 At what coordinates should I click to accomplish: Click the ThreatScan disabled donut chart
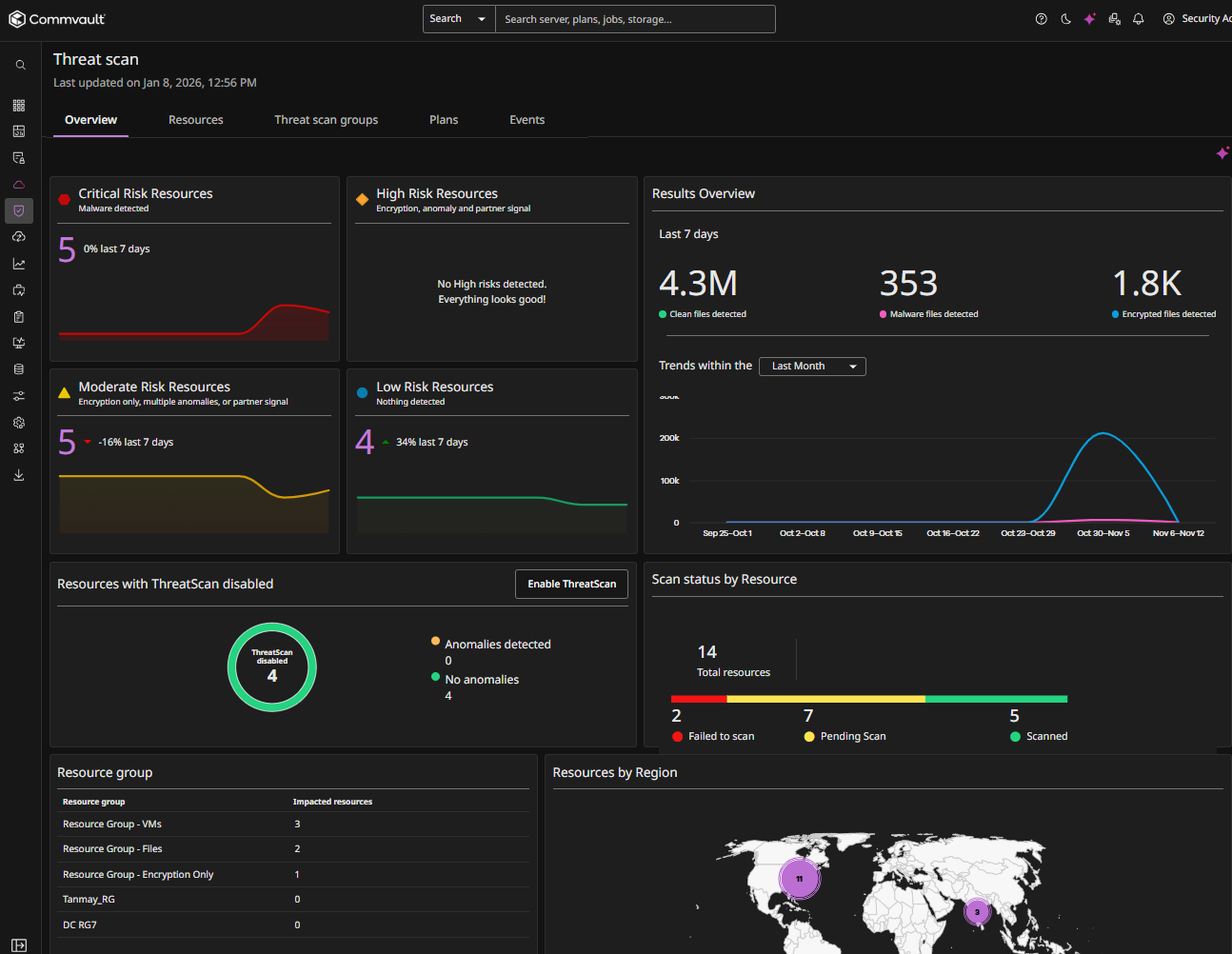coord(272,667)
